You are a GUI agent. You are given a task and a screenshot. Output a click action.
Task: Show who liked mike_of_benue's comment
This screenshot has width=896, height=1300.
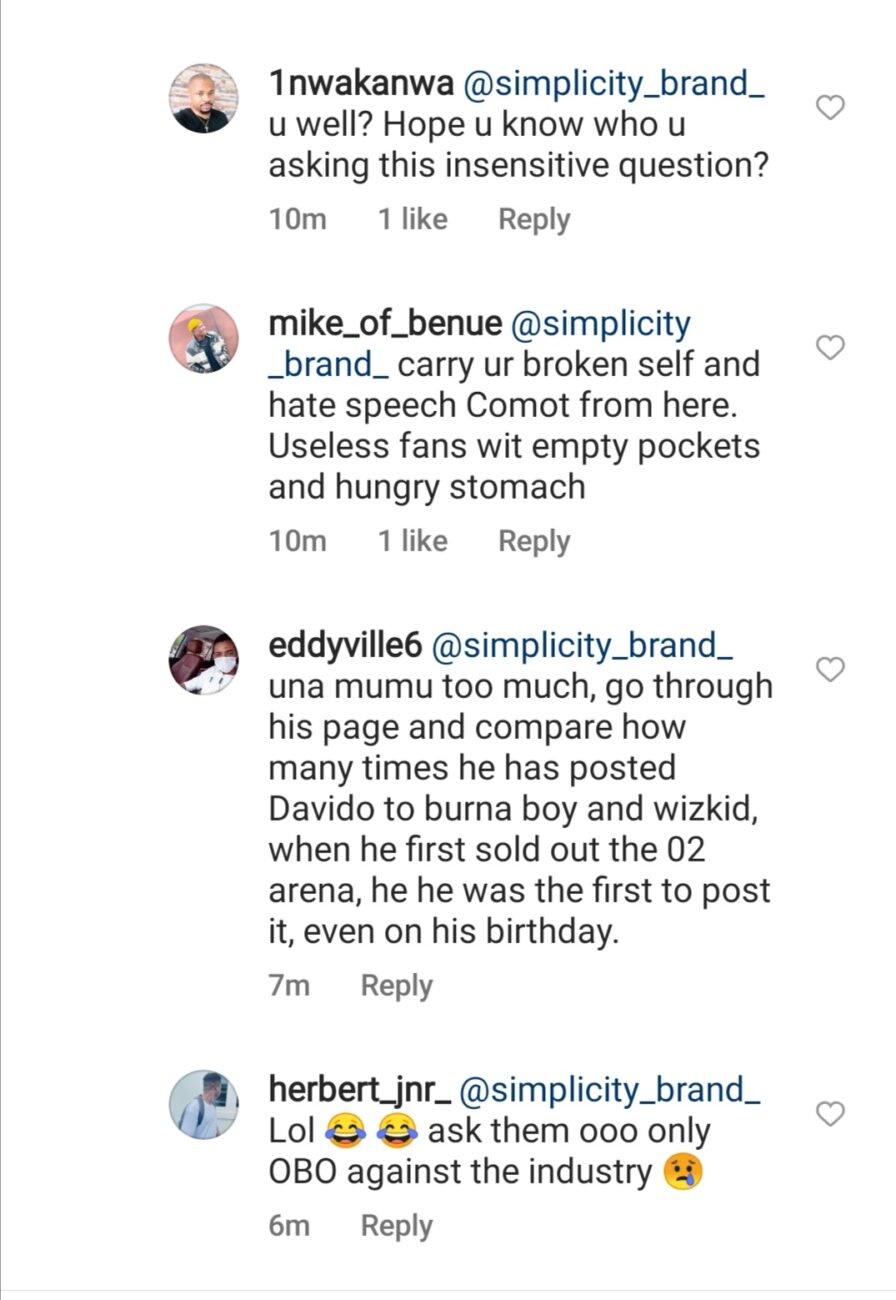[412, 542]
